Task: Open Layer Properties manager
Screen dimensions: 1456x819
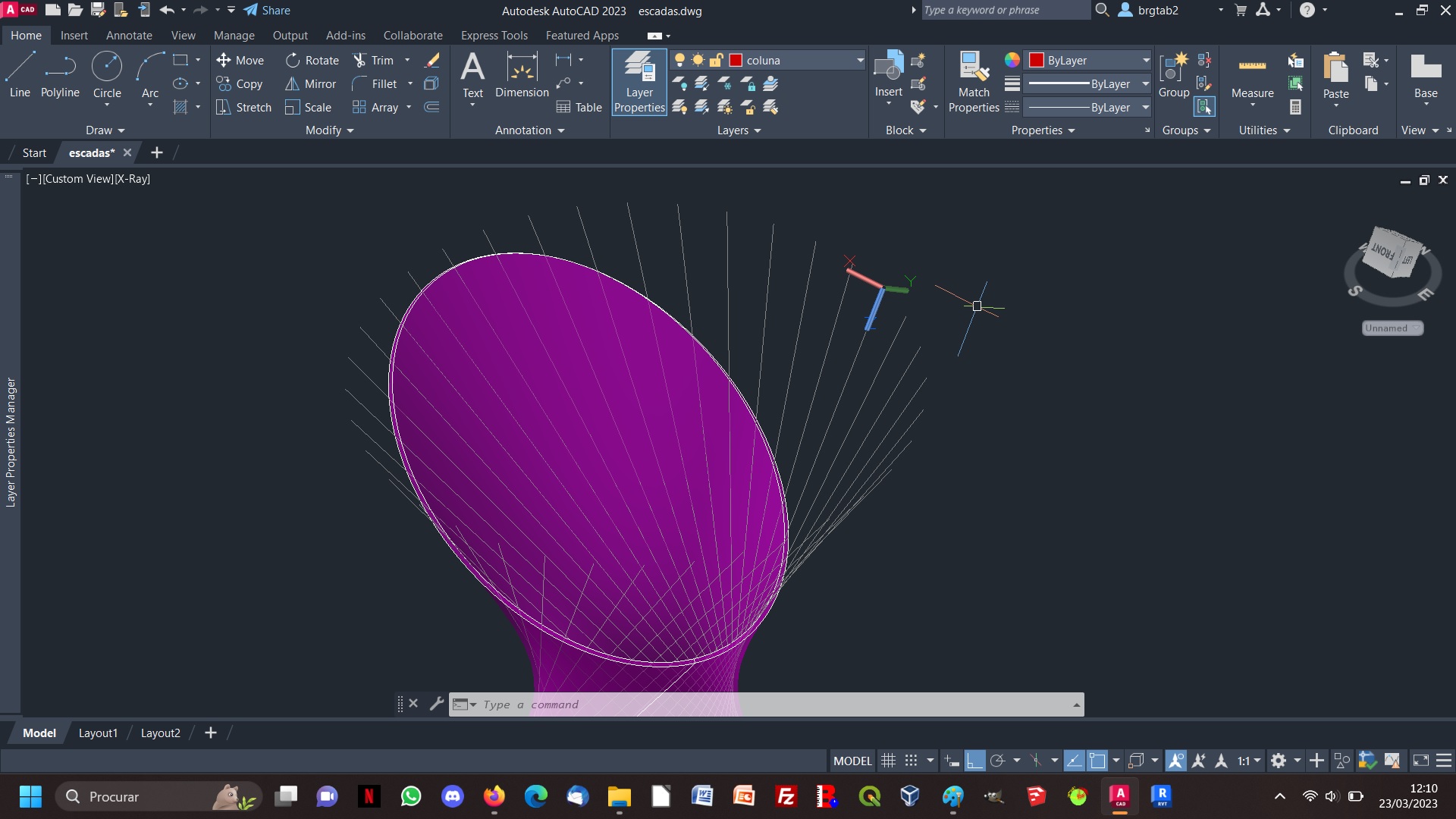Action: [639, 82]
